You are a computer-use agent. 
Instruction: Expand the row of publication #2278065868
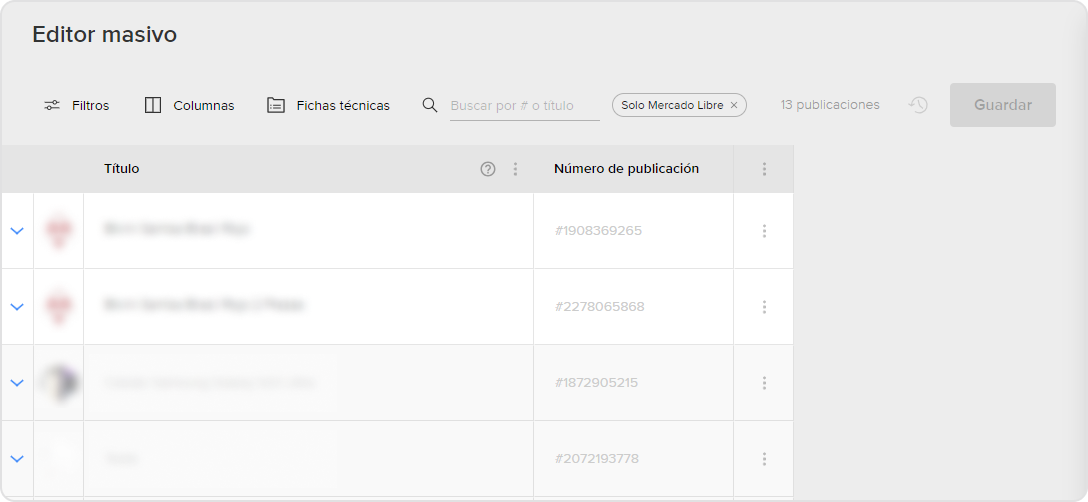pyautogui.click(x=17, y=307)
